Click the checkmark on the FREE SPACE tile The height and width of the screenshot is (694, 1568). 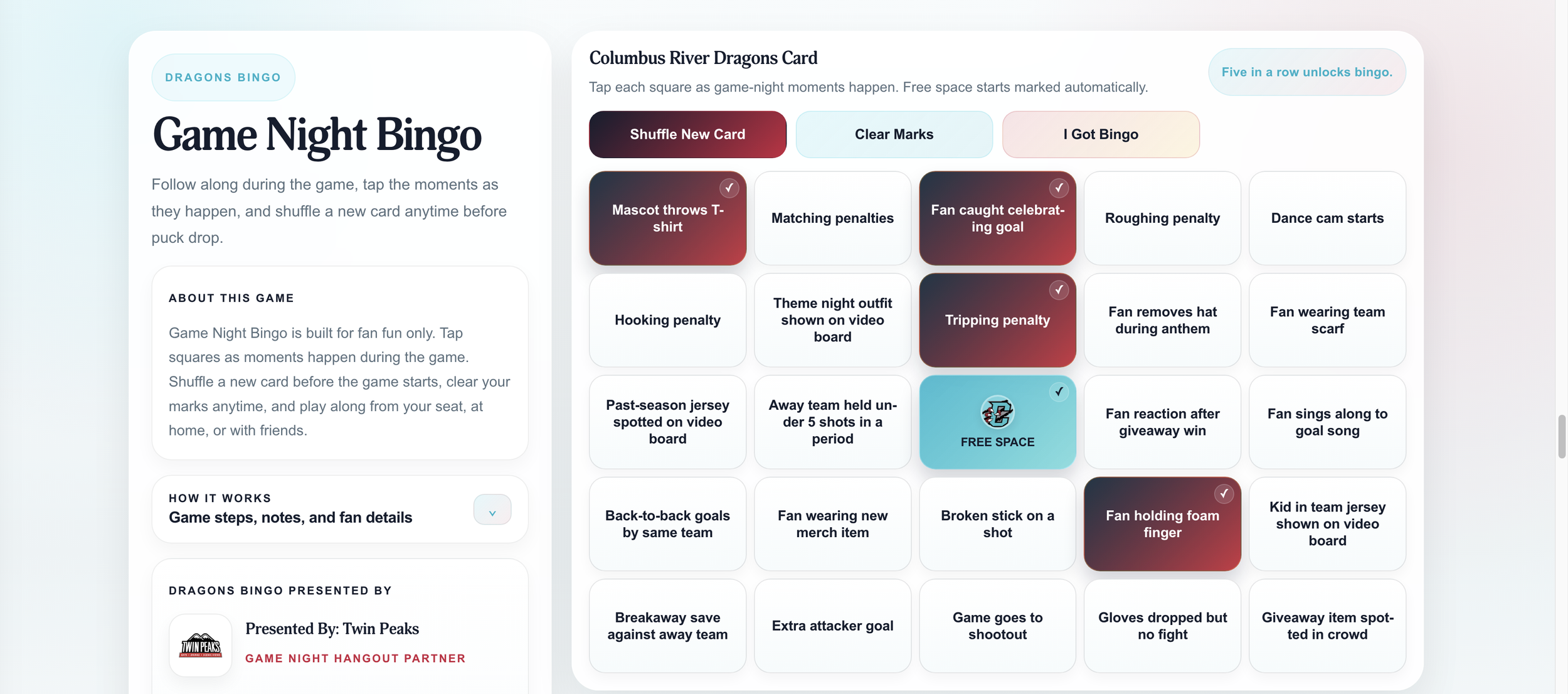(x=1059, y=392)
